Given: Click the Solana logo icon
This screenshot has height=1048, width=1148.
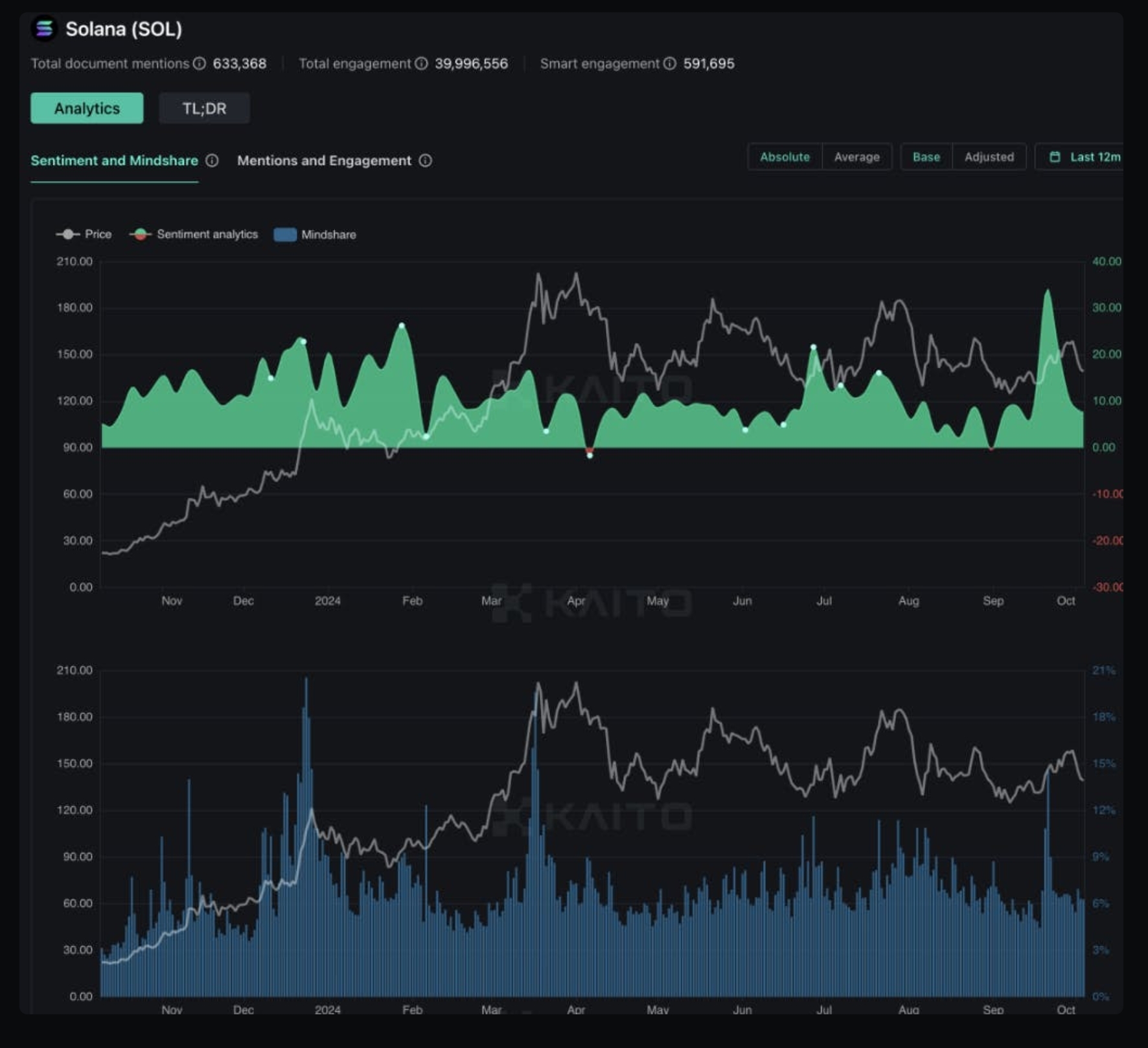Looking at the screenshot, I should (44, 29).
